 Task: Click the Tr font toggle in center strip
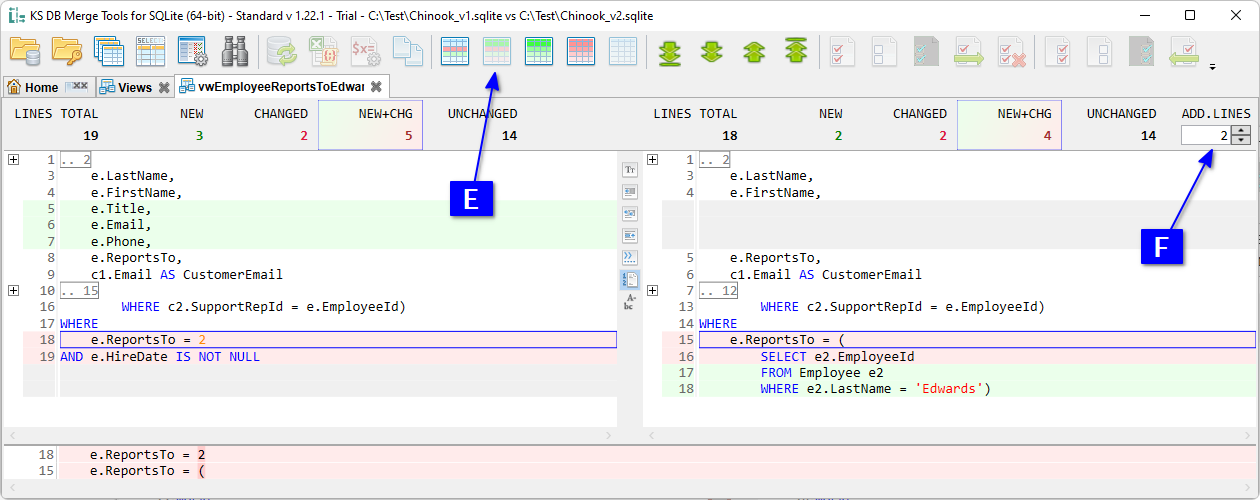(x=630, y=170)
